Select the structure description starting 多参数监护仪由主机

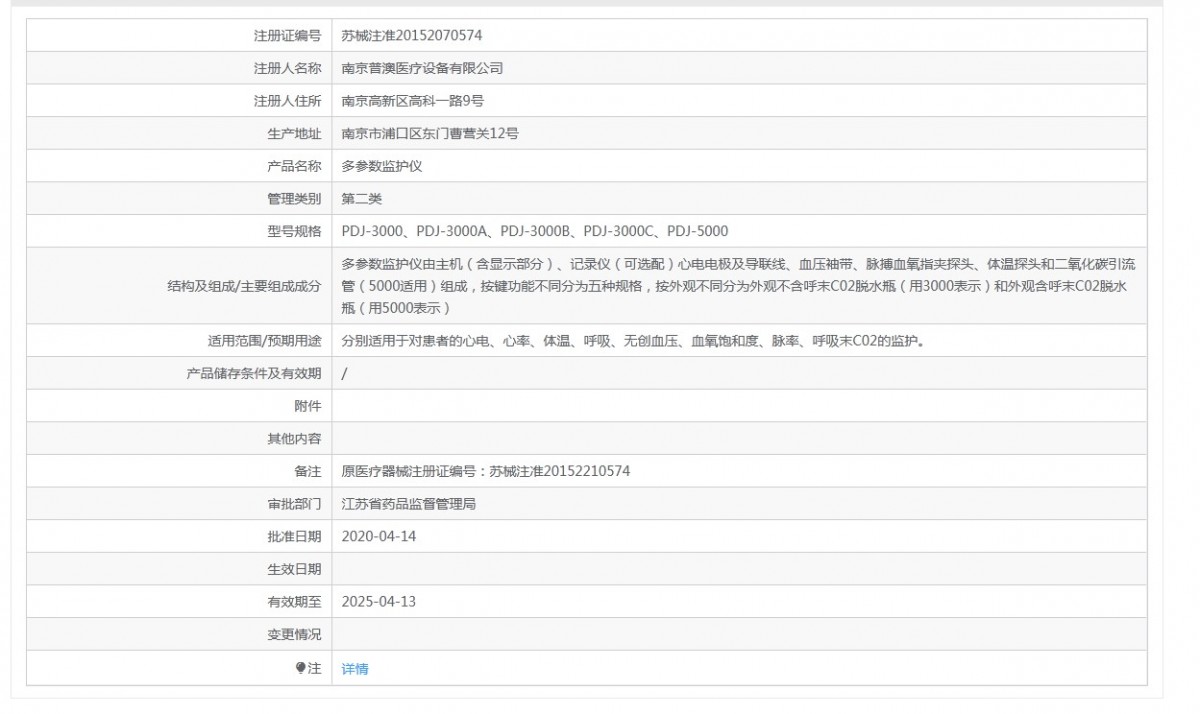[x=738, y=286]
